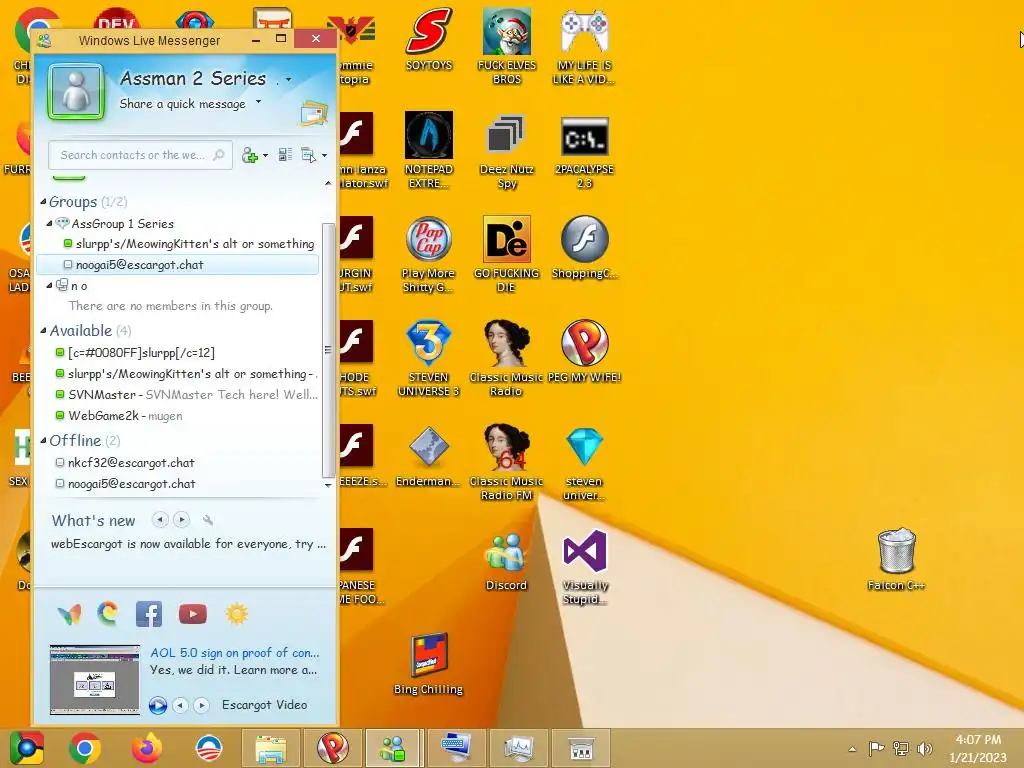1024x768 pixels.
Task: Click the volume speaker tray icon
Action: click(924, 749)
